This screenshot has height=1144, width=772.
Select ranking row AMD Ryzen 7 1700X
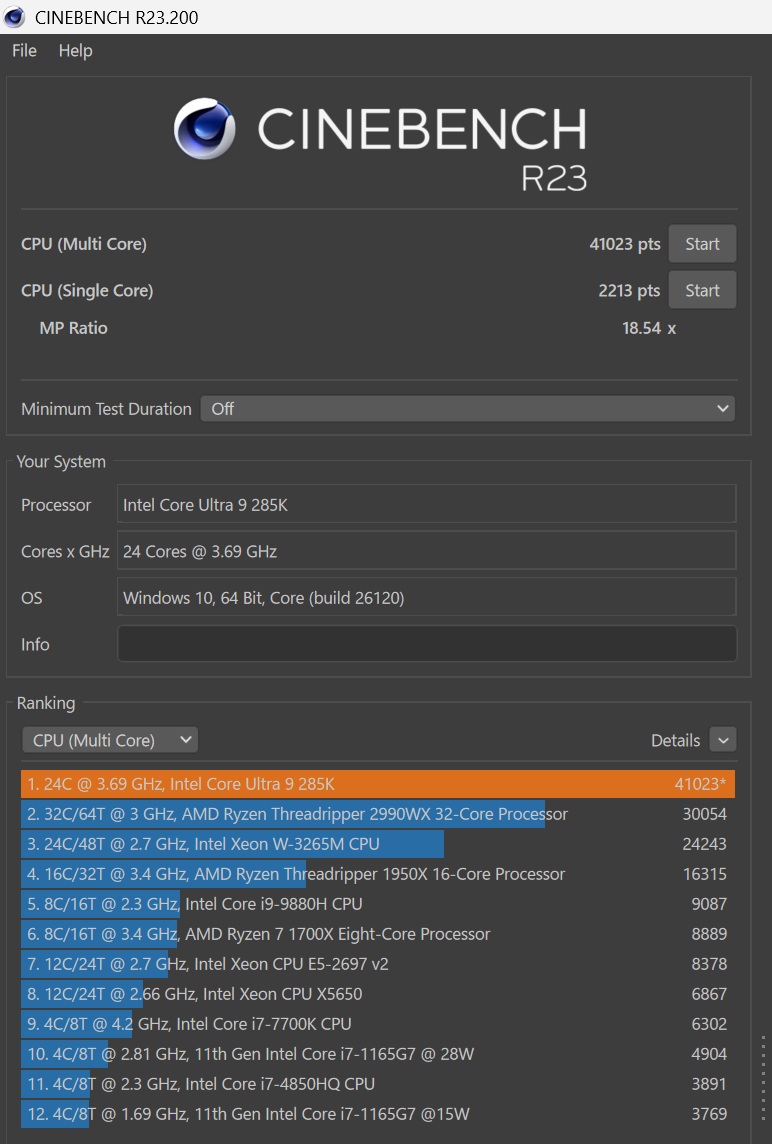377,933
